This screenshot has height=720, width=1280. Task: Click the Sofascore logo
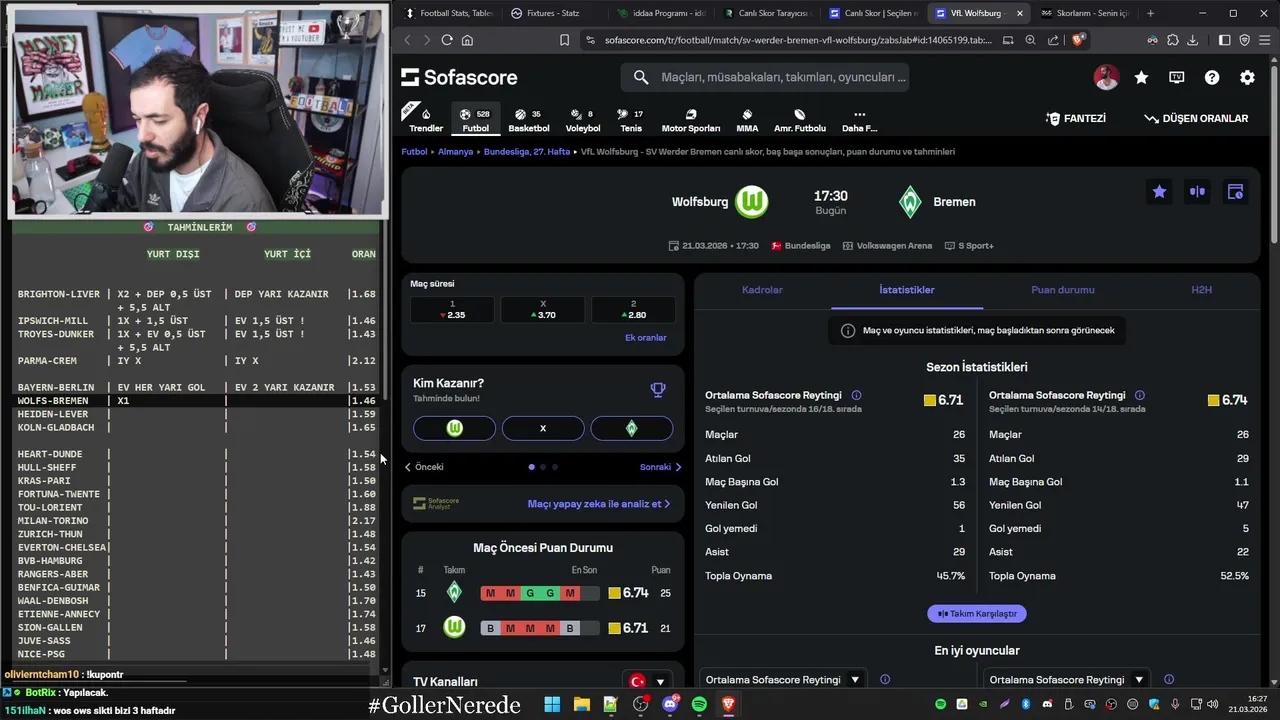coord(459,77)
